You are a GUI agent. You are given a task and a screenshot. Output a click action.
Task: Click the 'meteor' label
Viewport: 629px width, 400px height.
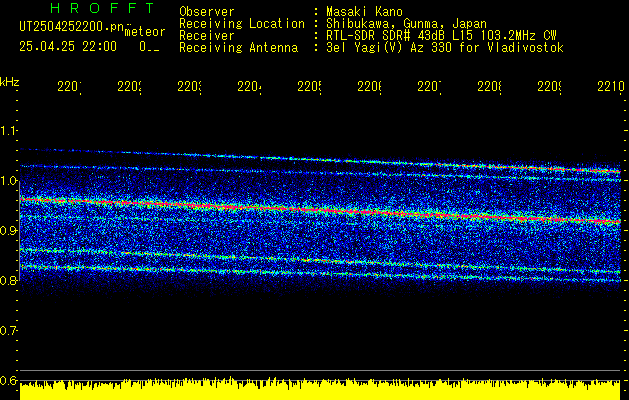point(144,32)
